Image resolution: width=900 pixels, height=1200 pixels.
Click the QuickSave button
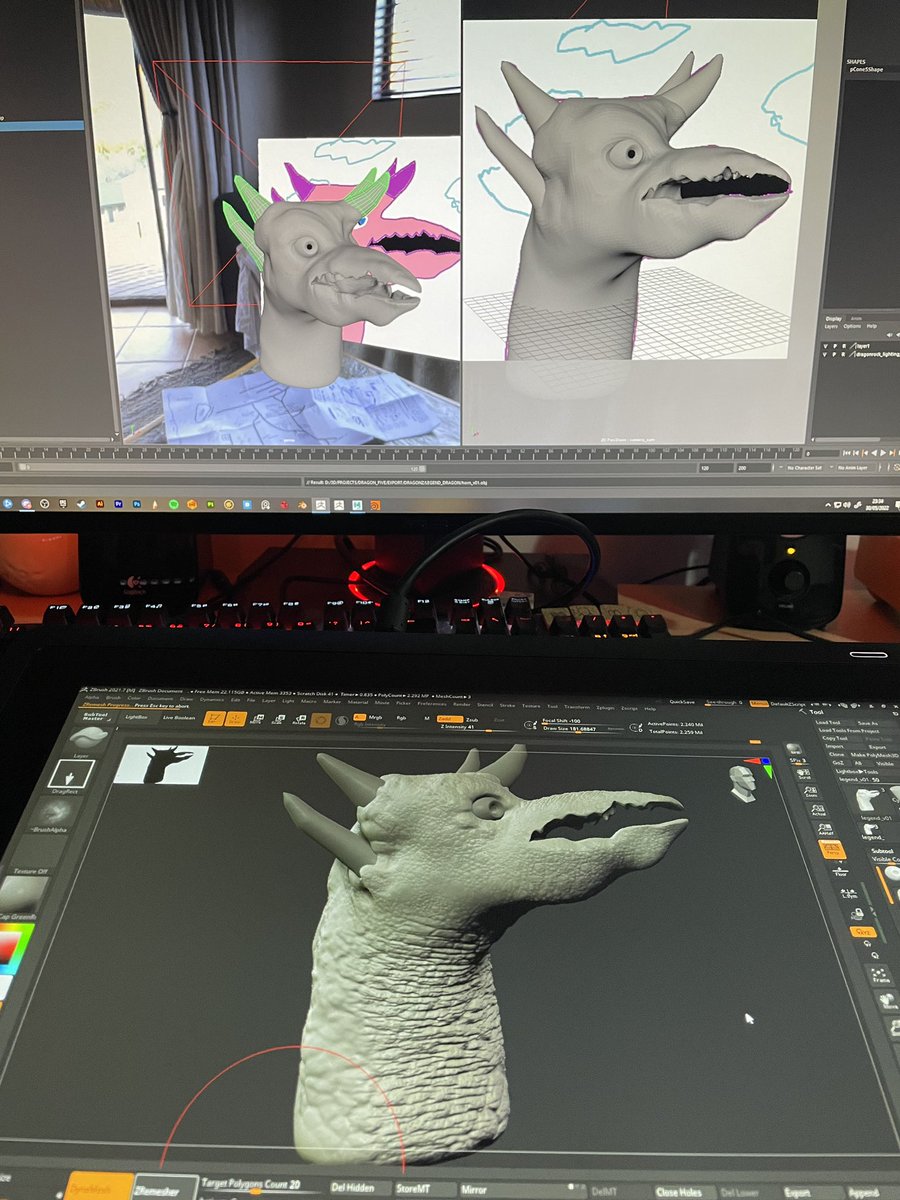pyautogui.click(x=682, y=702)
